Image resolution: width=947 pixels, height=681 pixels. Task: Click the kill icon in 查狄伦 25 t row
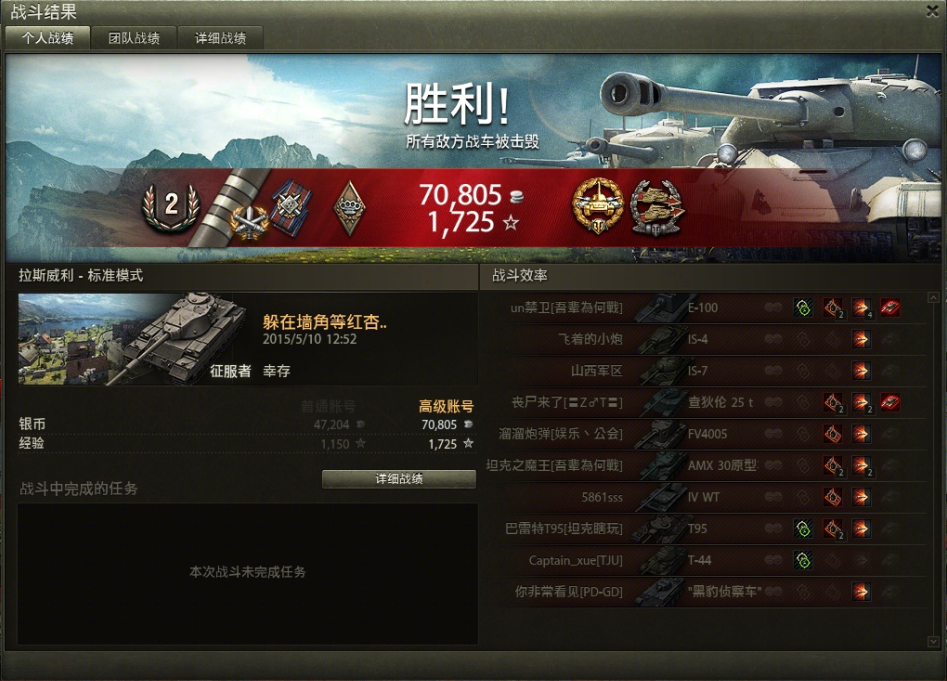tap(890, 402)
